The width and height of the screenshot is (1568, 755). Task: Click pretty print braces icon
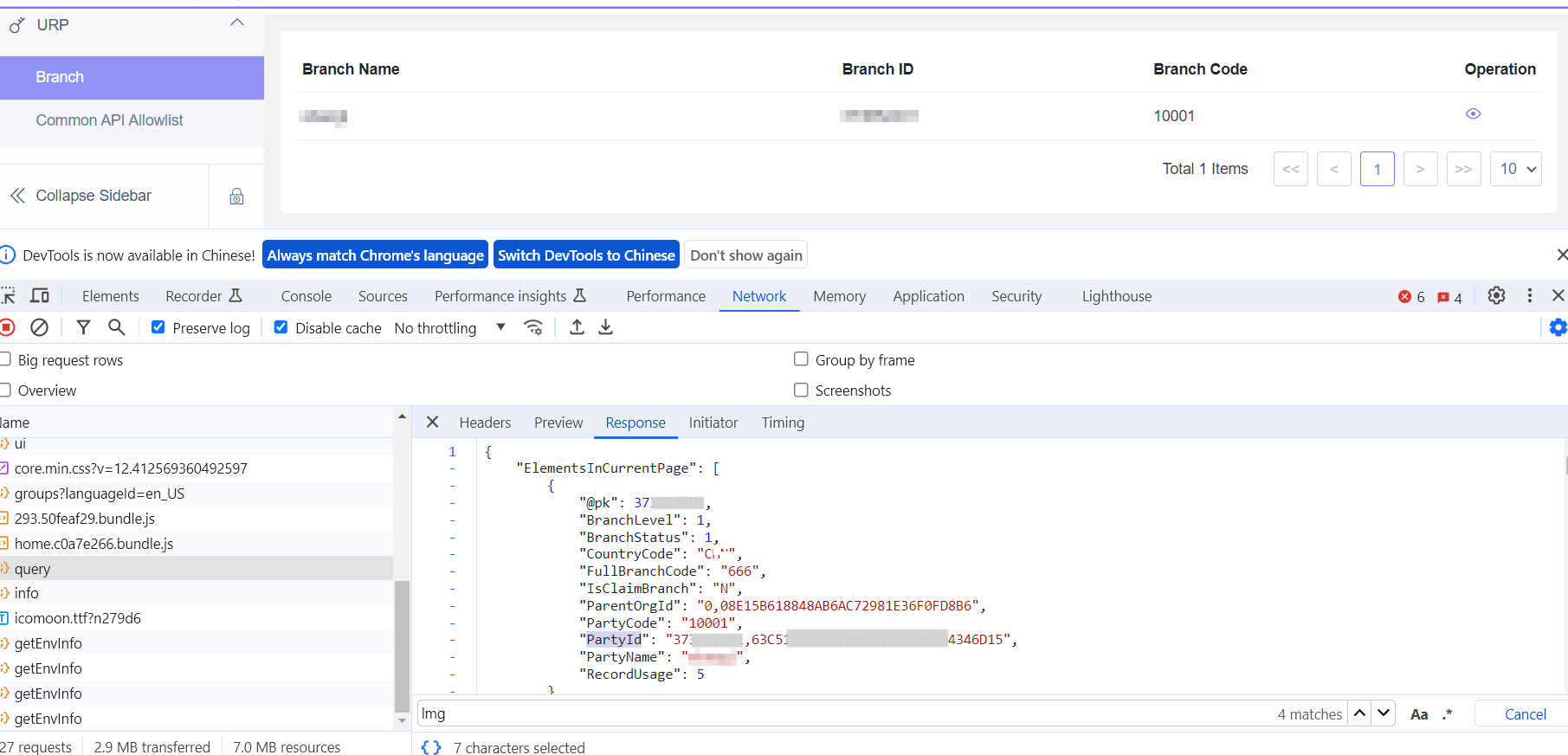click(x=431, y=747)
